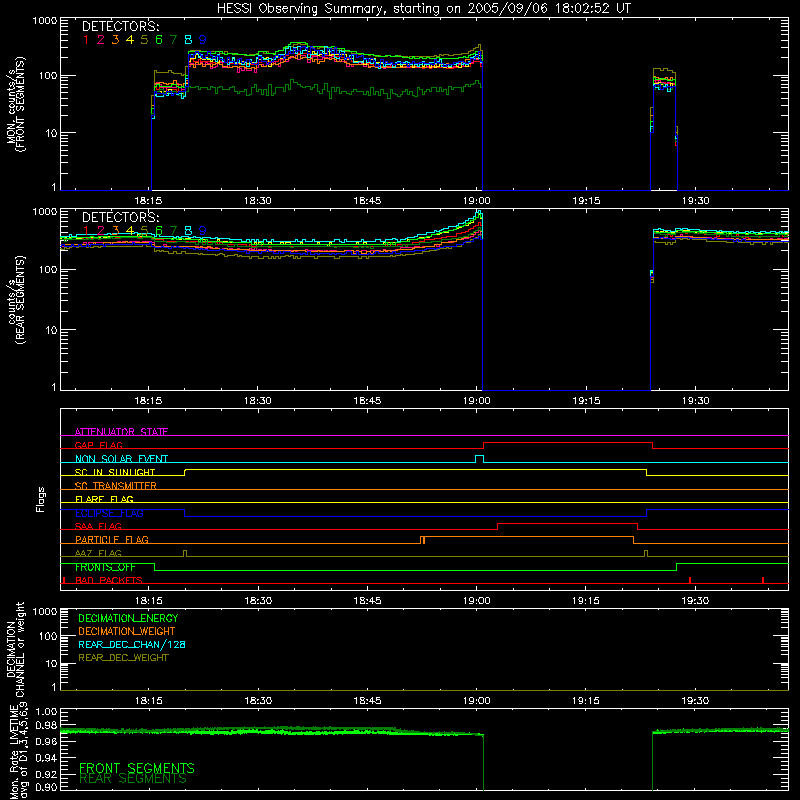The width and height of the screenshot is (800, 800).
Task: Click the red BAD_PACKETS spike near 19:30
Action: pos(690,580)
